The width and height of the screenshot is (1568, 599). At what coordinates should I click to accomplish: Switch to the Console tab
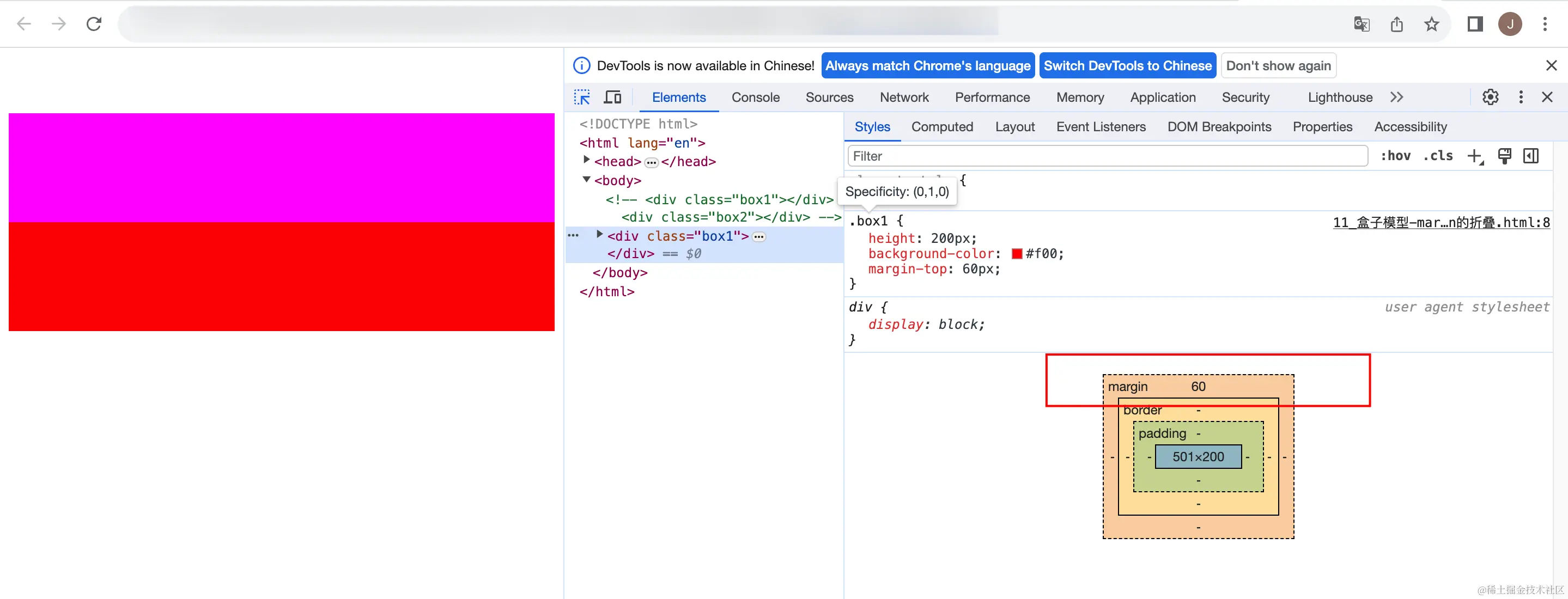[x=755, y=97]
